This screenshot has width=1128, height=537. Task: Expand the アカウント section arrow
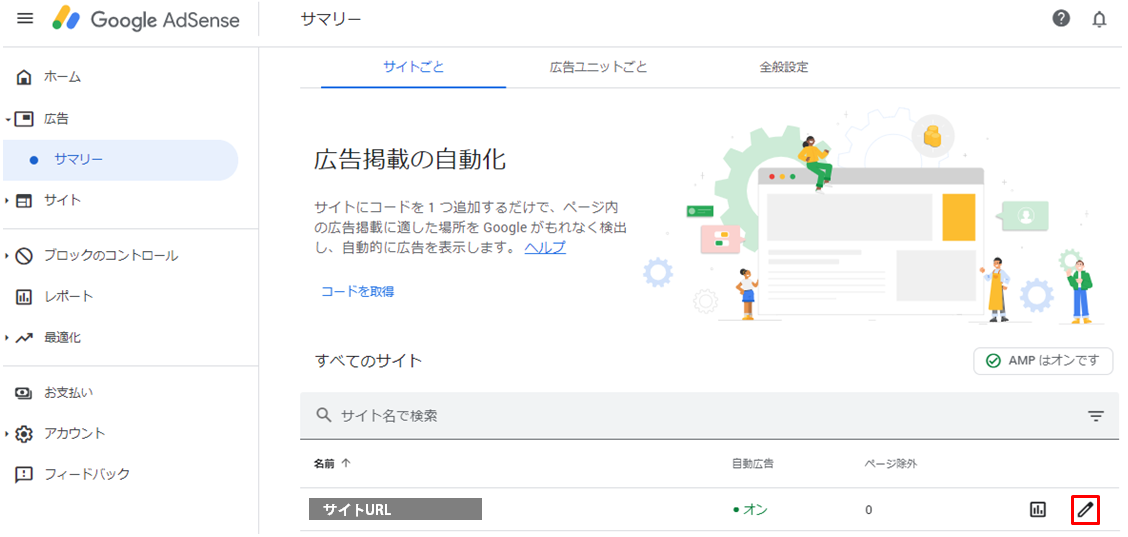(x=7, y=434)
